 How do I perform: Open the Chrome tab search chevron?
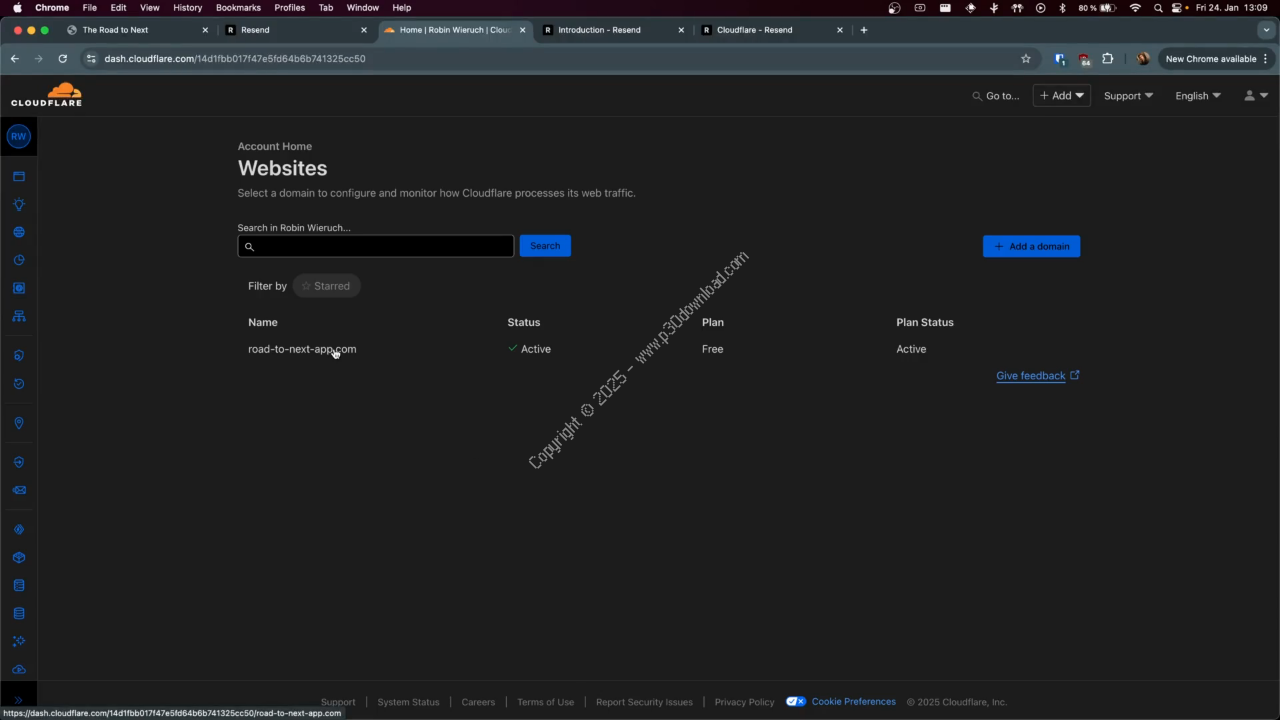(1266, 30)
